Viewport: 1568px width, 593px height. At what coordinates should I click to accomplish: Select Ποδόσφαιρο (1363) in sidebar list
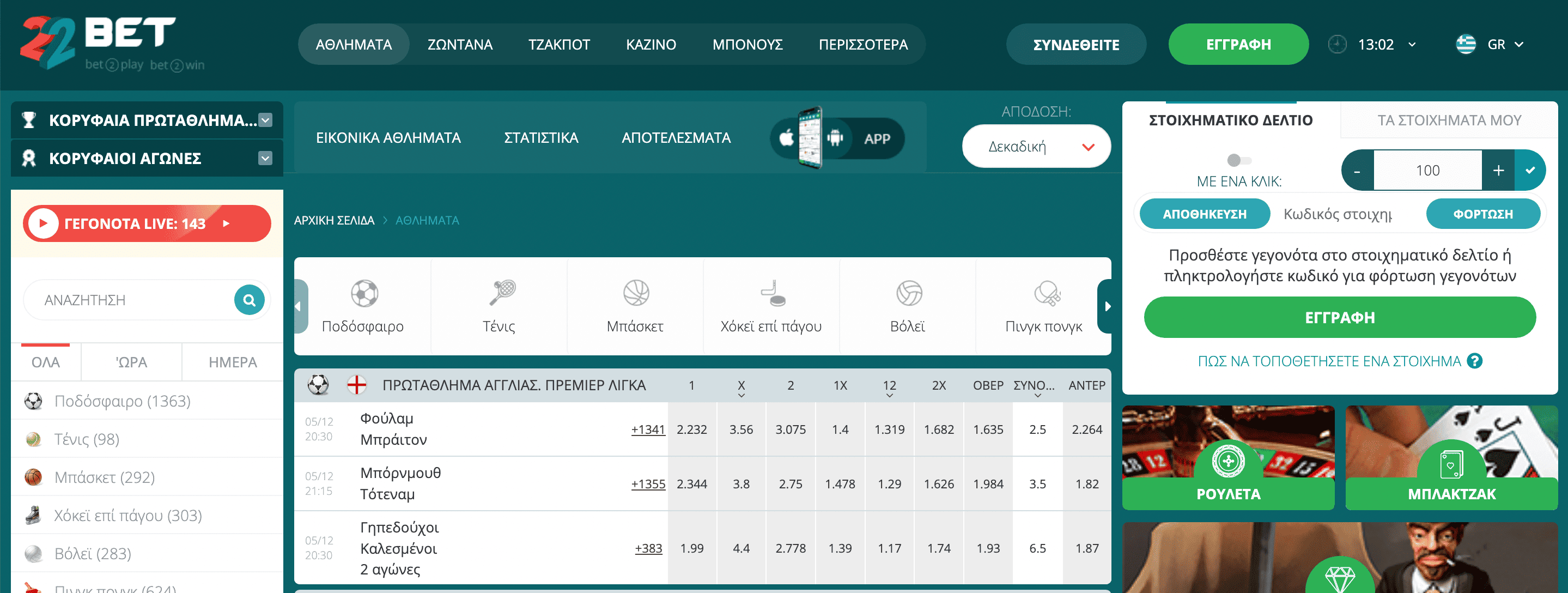[x=147, y=401]
